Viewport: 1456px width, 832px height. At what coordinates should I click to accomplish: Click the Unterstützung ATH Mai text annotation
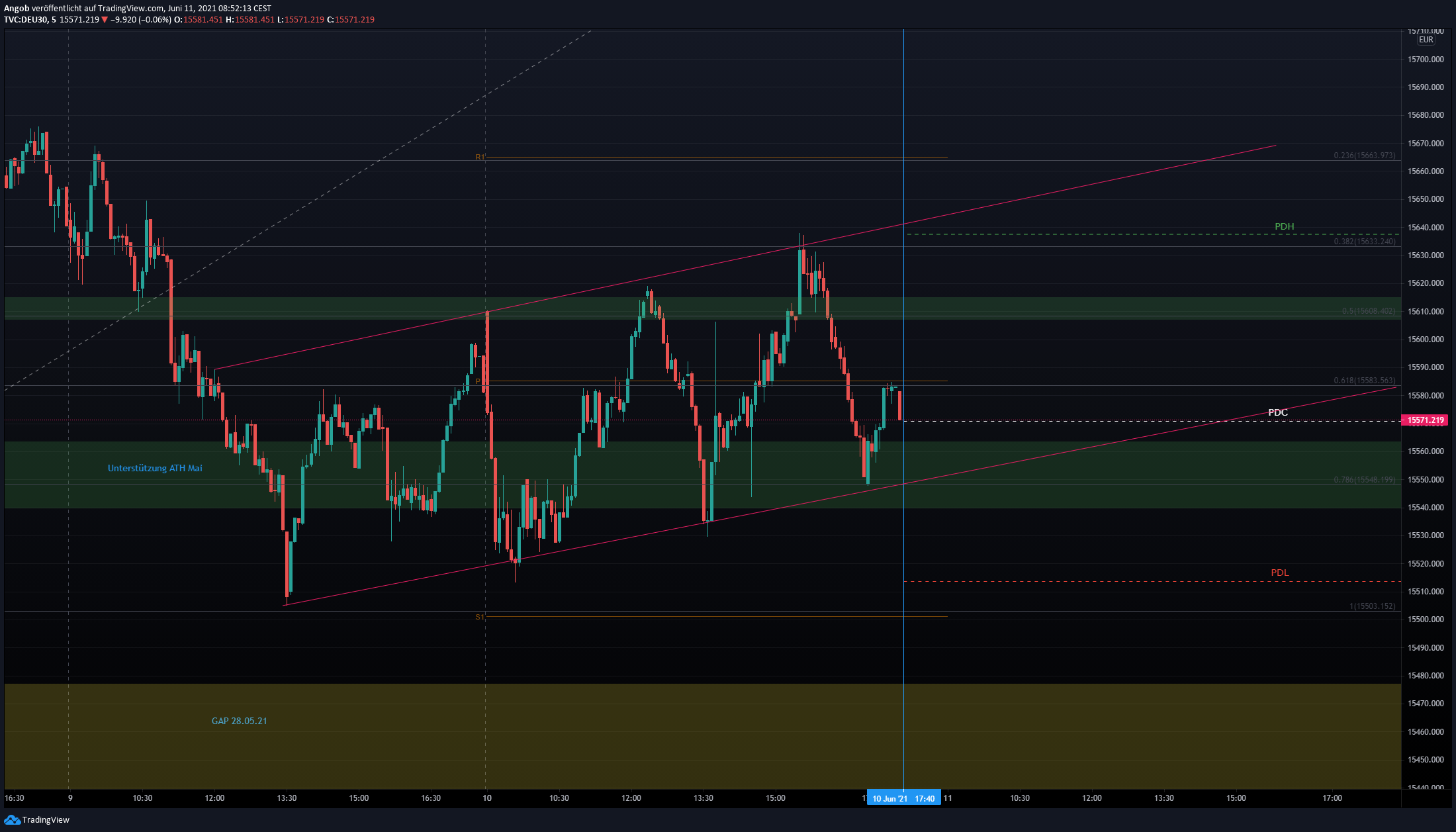point(155,468)
